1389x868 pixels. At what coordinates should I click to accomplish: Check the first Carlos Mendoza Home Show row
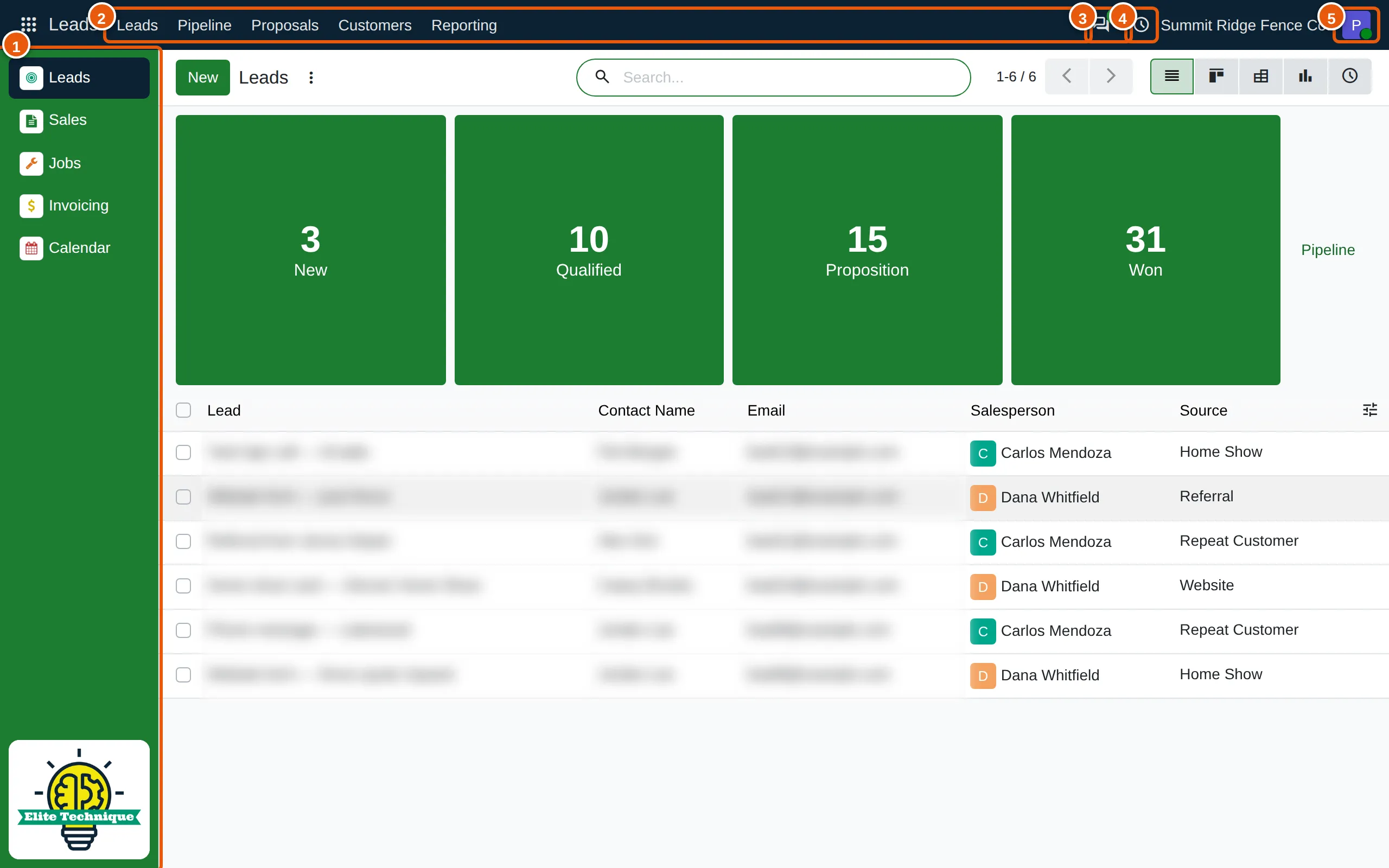click(x=183, y=452)
